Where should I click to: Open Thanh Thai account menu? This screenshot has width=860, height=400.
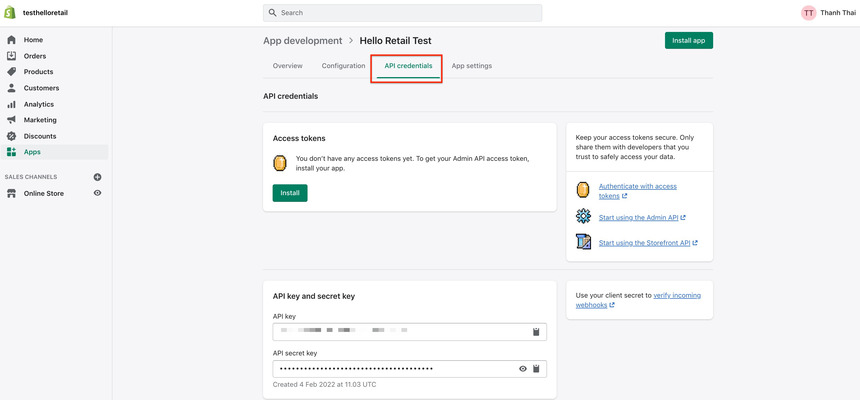pos(828,13)
